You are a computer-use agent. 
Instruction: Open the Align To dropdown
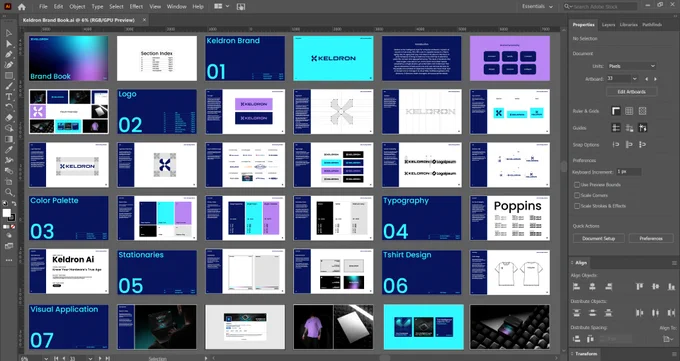click(x=668, y=339)
